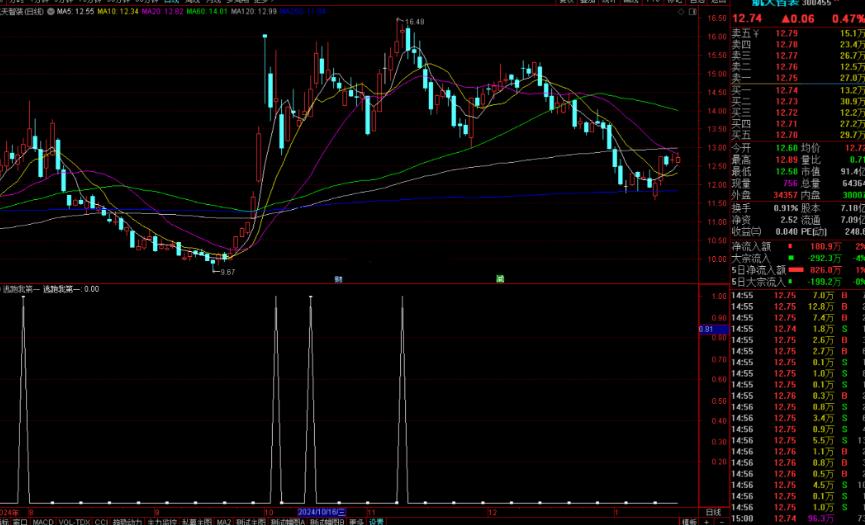This screenshot has height=525, width=865.
Task: Switch to the MACD indicator tab
Action: pos(43,522)
